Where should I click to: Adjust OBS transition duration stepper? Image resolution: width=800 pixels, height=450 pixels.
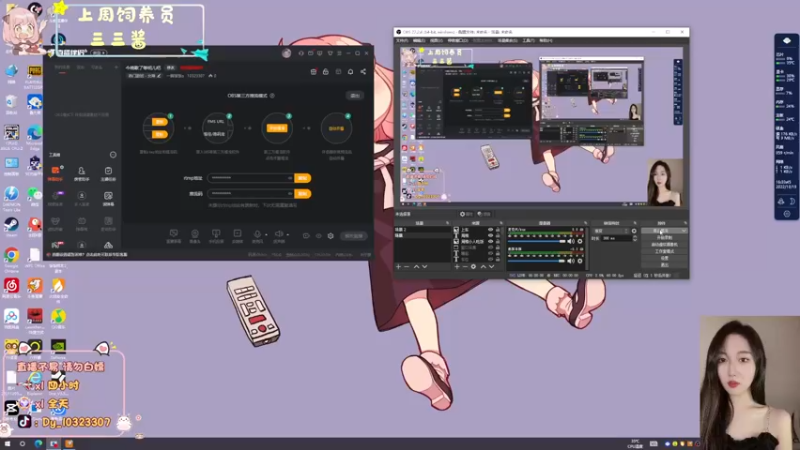[635, 238]
